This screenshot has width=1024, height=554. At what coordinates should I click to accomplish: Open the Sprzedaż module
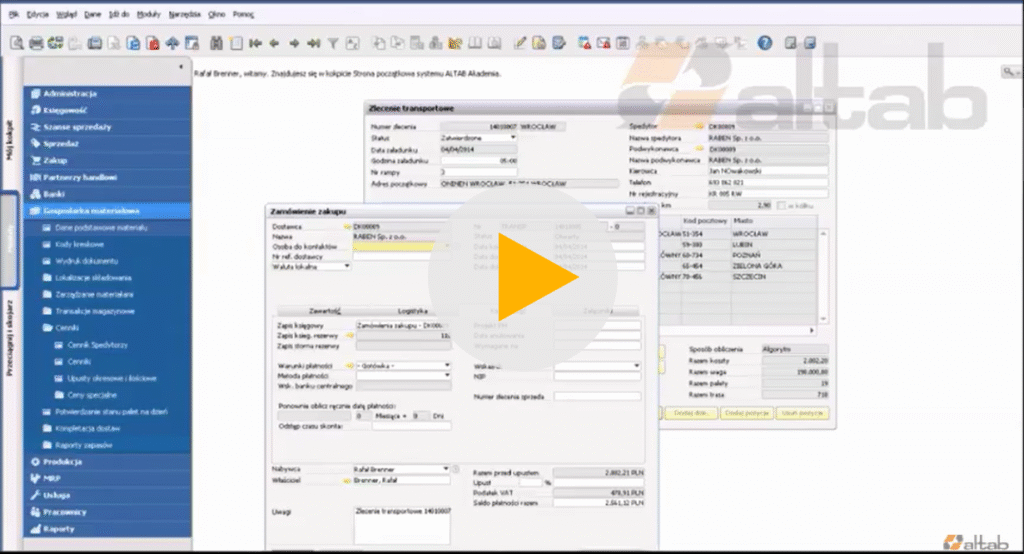pos(108,144)
